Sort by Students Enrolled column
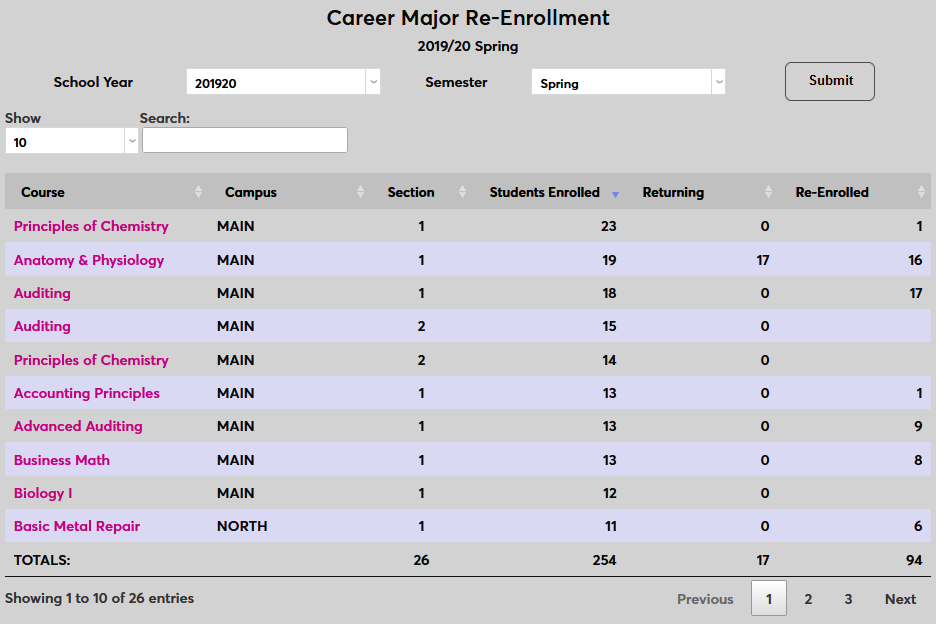The width and height of the screenshot is (936, 624). point(549,192)
